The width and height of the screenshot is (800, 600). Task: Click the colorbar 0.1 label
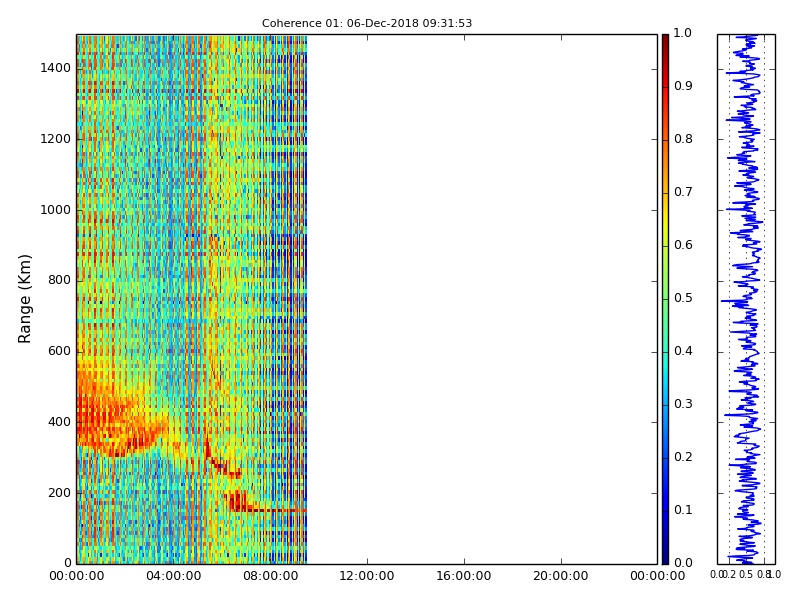683,510
